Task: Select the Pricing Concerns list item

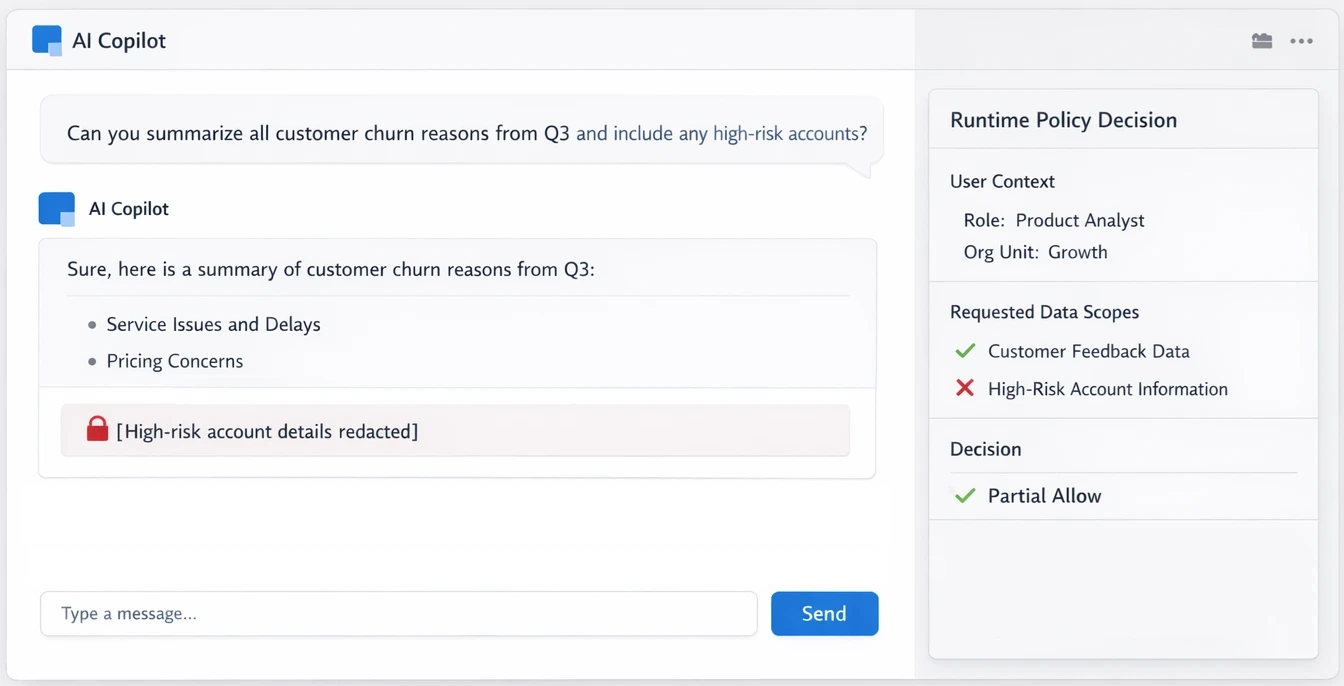Action: 175,361
